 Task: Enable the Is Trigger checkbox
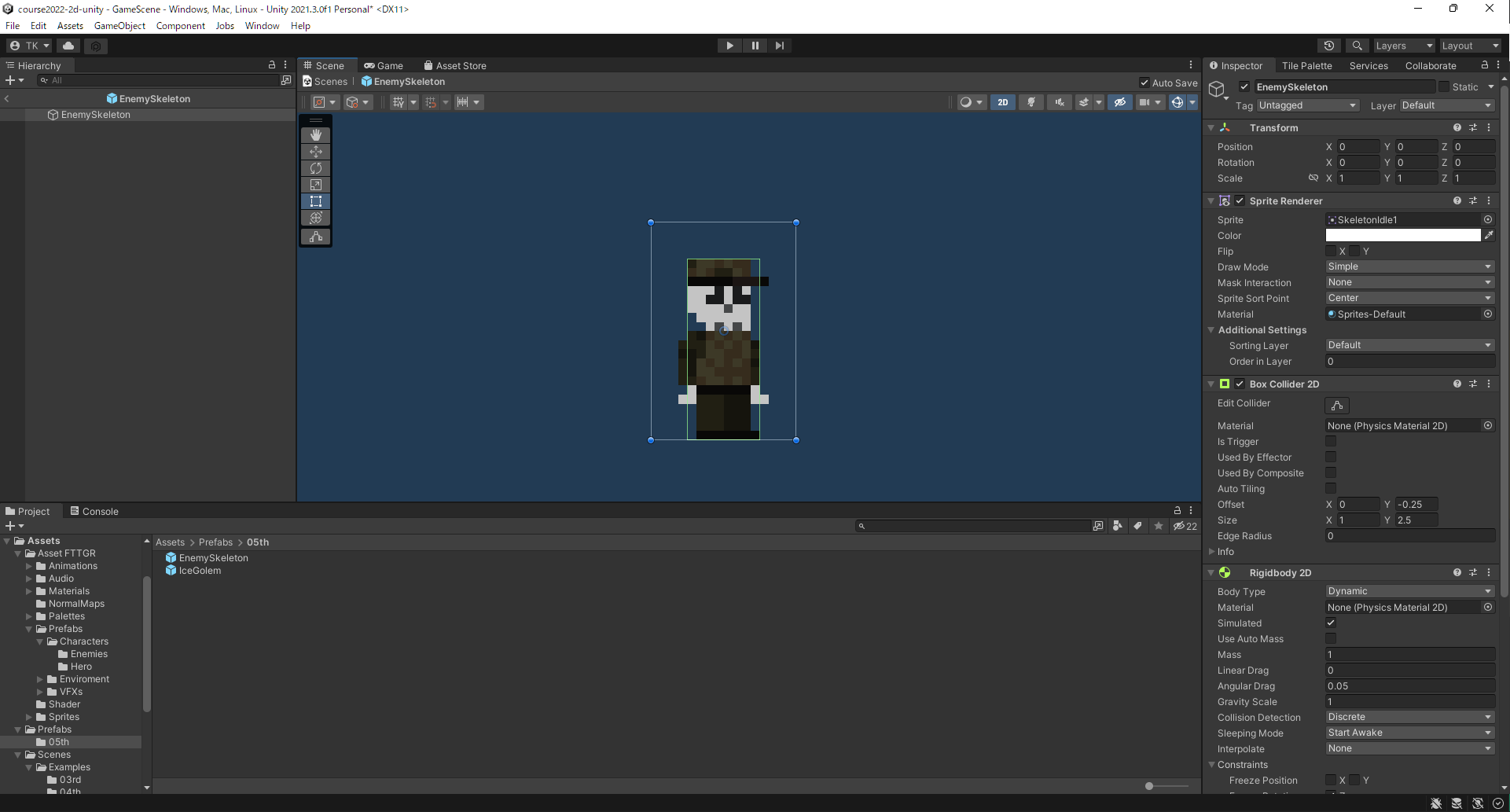click(x=1331, y=442)
